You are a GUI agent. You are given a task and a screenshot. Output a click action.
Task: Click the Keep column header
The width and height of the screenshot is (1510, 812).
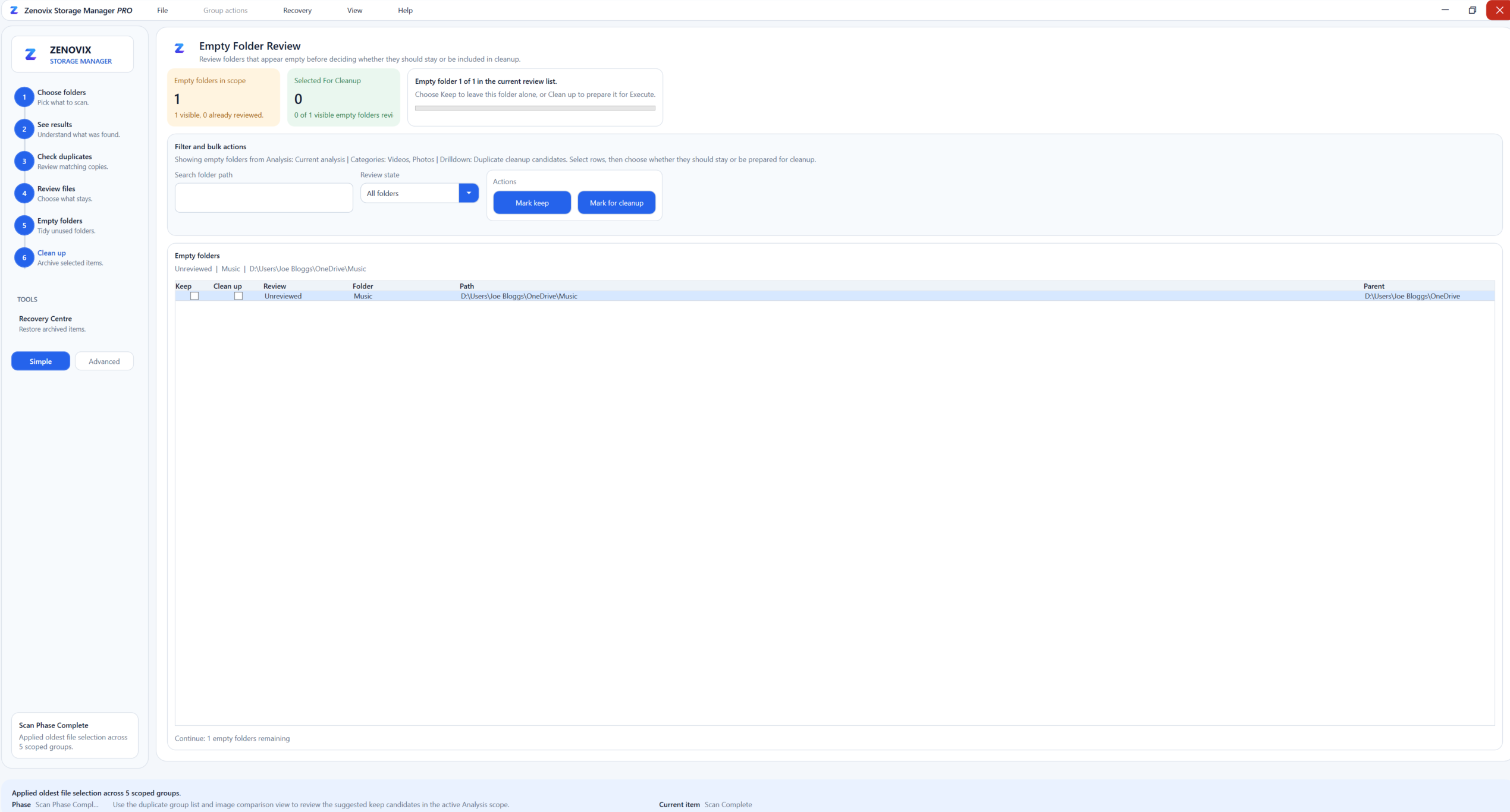pos(183,286)
